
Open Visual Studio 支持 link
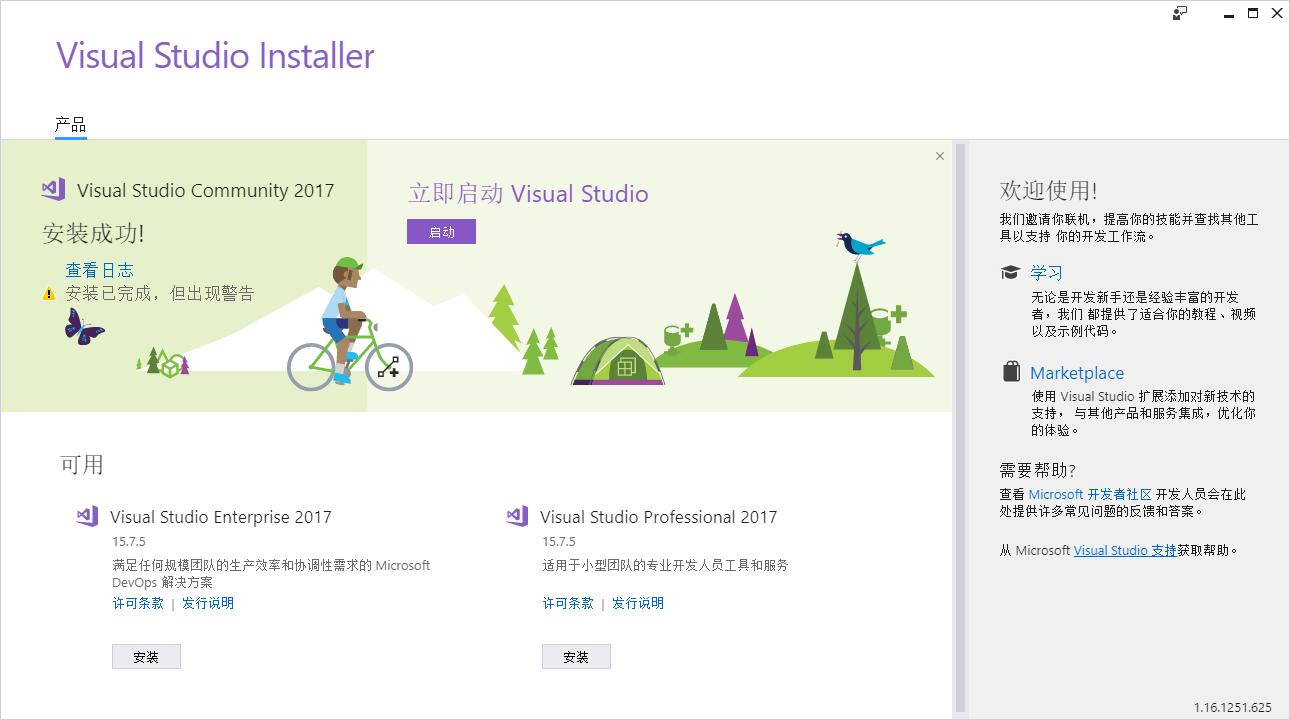pyautogui.click(x=1125, y=550)
